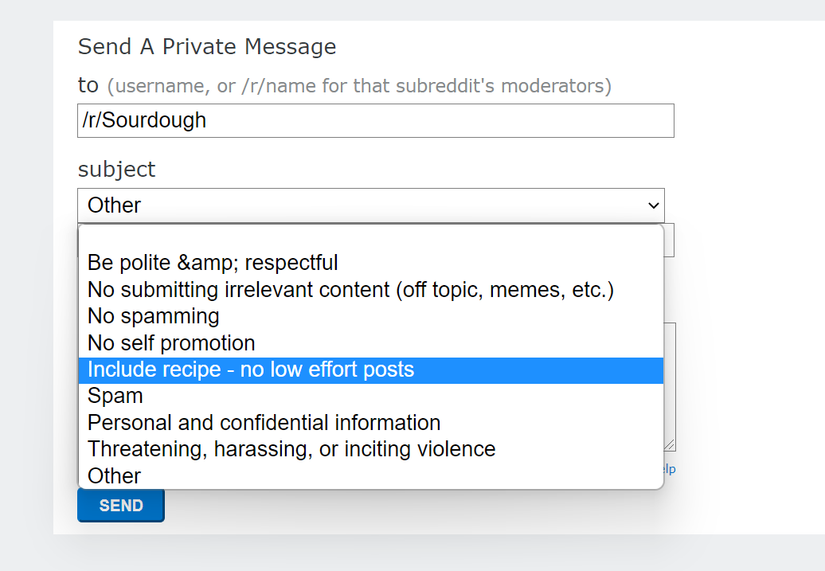Pick the 'No spamming' subject option

coord(153,316)
